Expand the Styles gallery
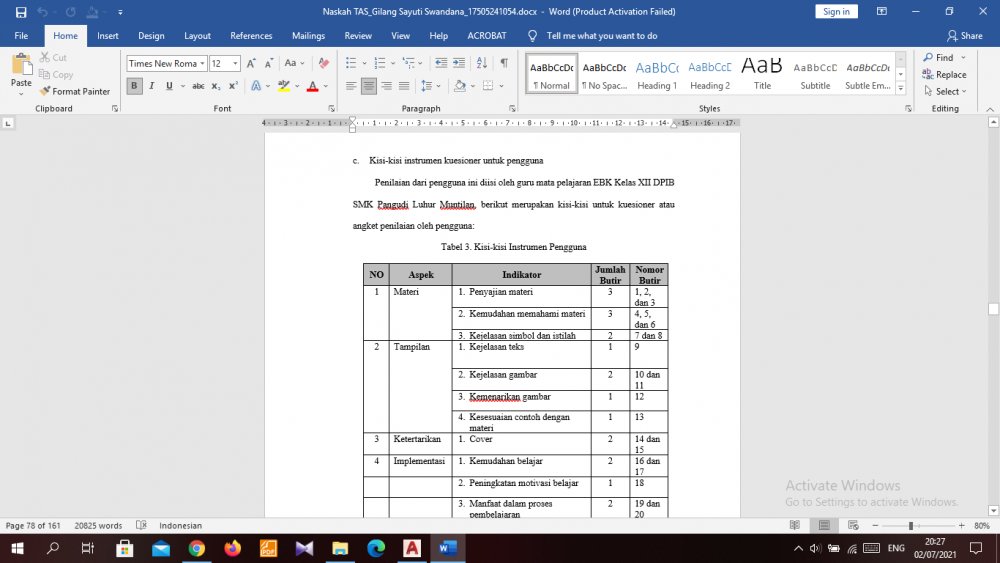The height and width of the screenshot is (563, 1000). (x=901, y=89)
